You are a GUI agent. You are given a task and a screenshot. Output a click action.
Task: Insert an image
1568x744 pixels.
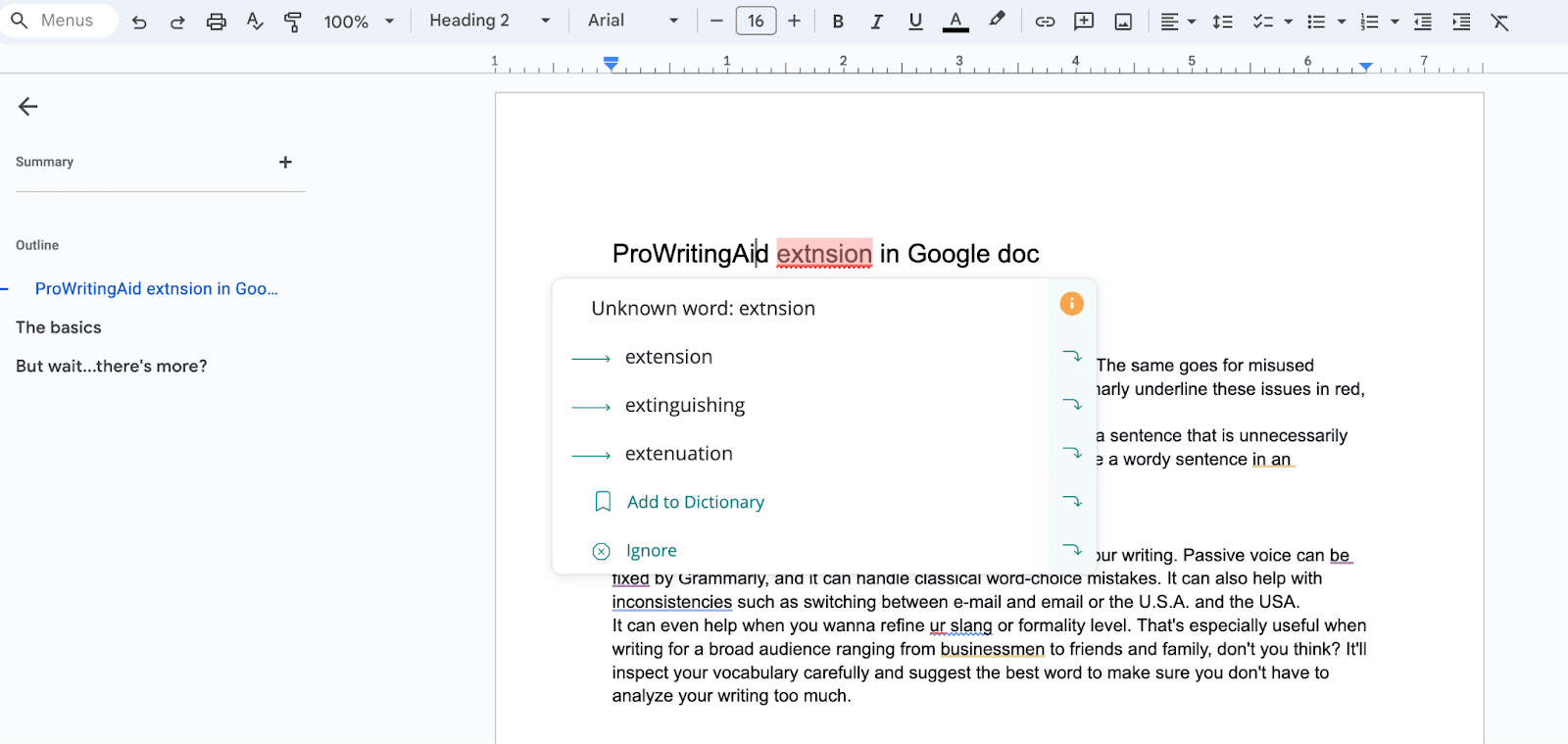click(1123, 22)
